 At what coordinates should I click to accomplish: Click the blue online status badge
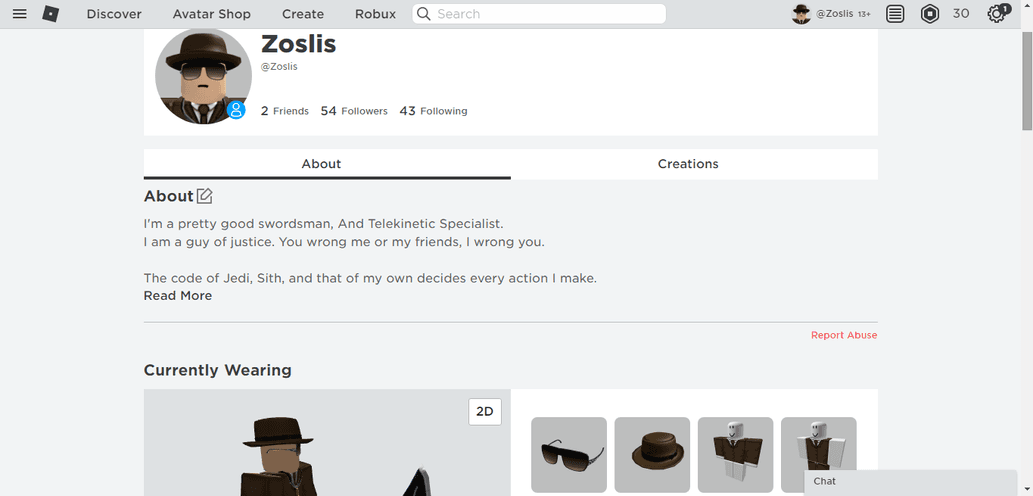(236, 109)
